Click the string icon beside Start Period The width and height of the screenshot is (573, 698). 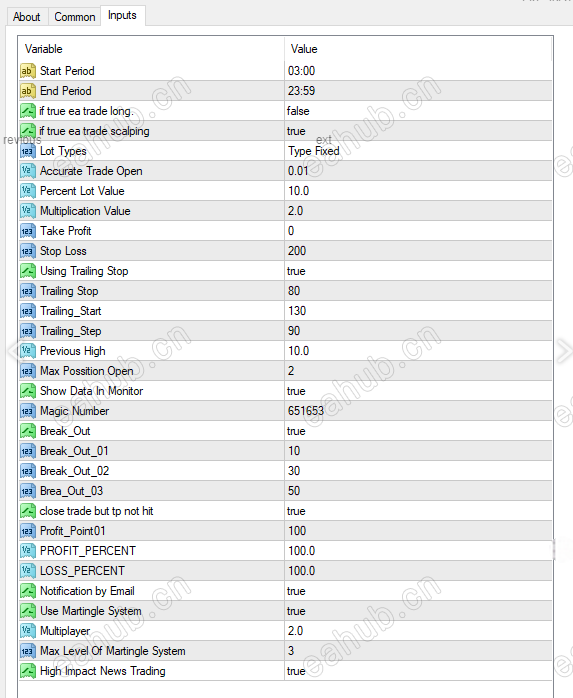(28, 71)
